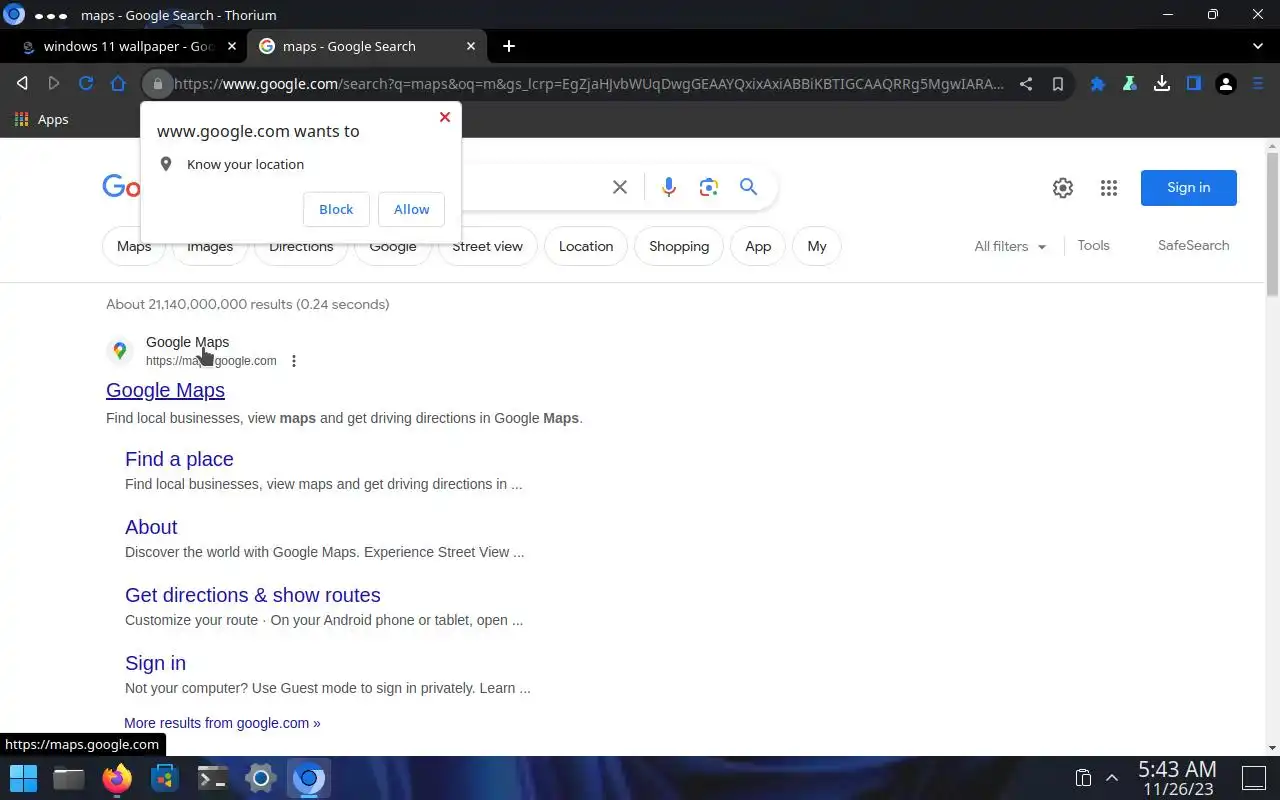Open the clipboard tray icon
This screenshot has width=1280, height=800.
(x=1082, y=778)
